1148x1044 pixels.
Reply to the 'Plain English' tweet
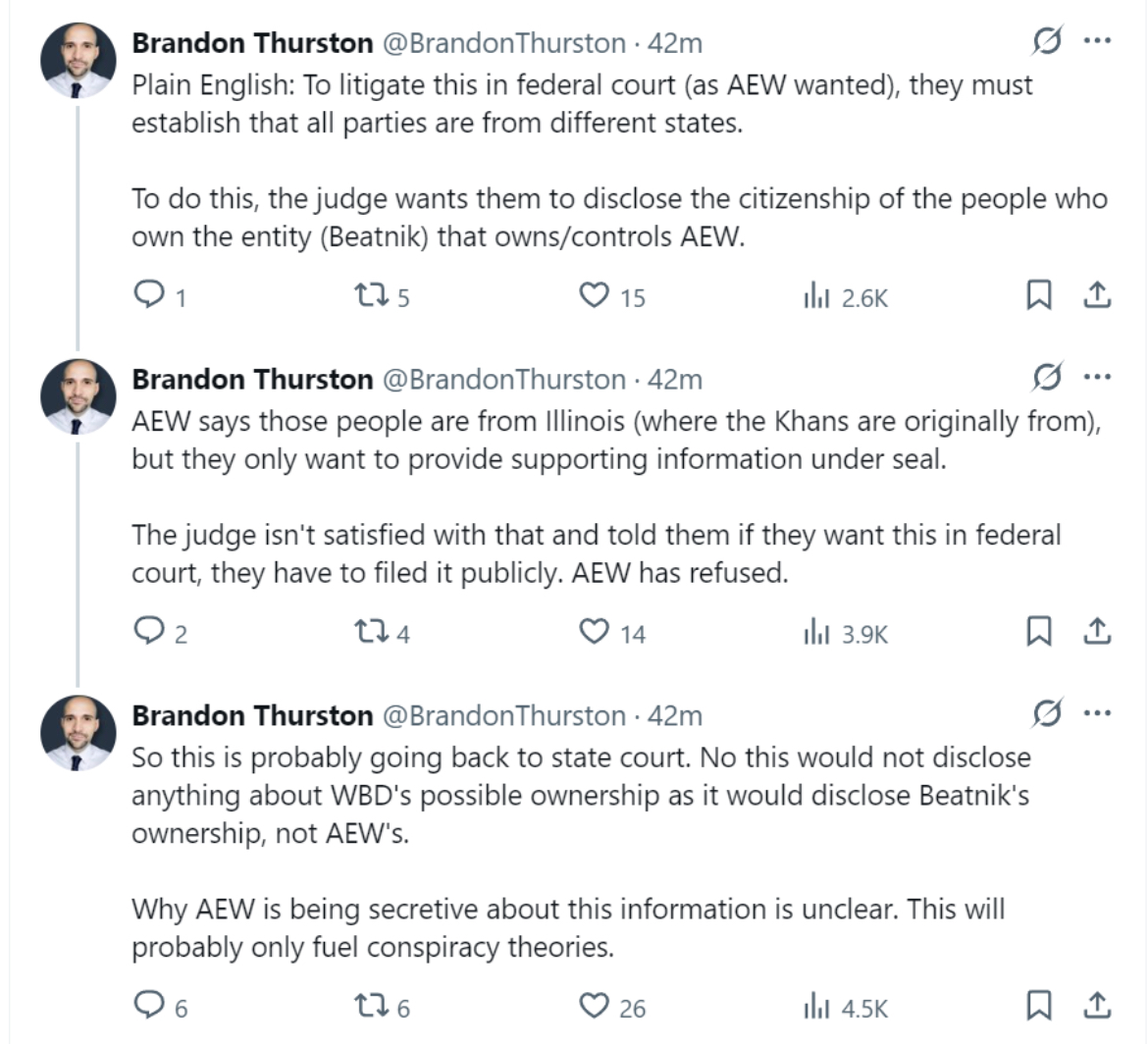(149, 295)
